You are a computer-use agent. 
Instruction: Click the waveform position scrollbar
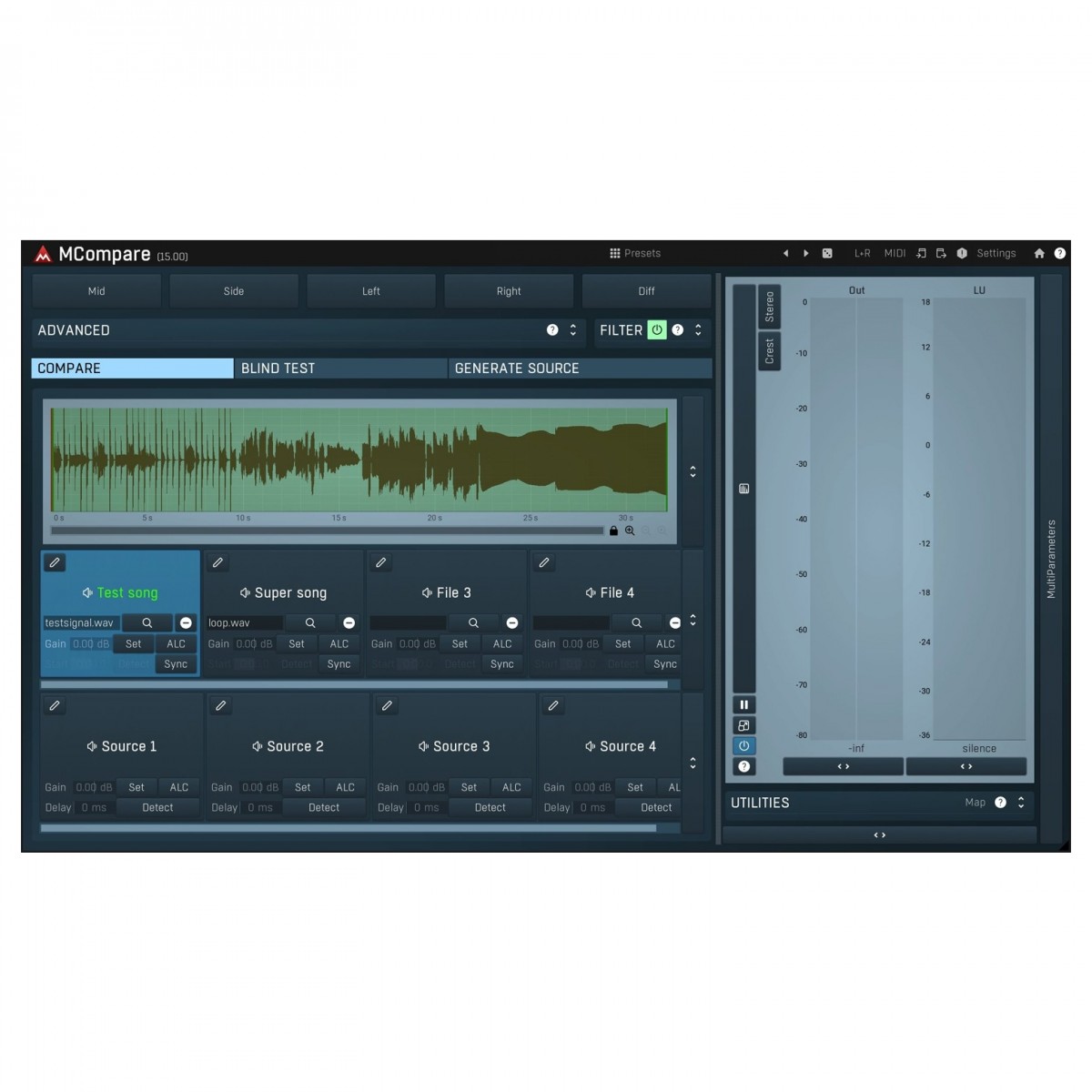[327, 531]
